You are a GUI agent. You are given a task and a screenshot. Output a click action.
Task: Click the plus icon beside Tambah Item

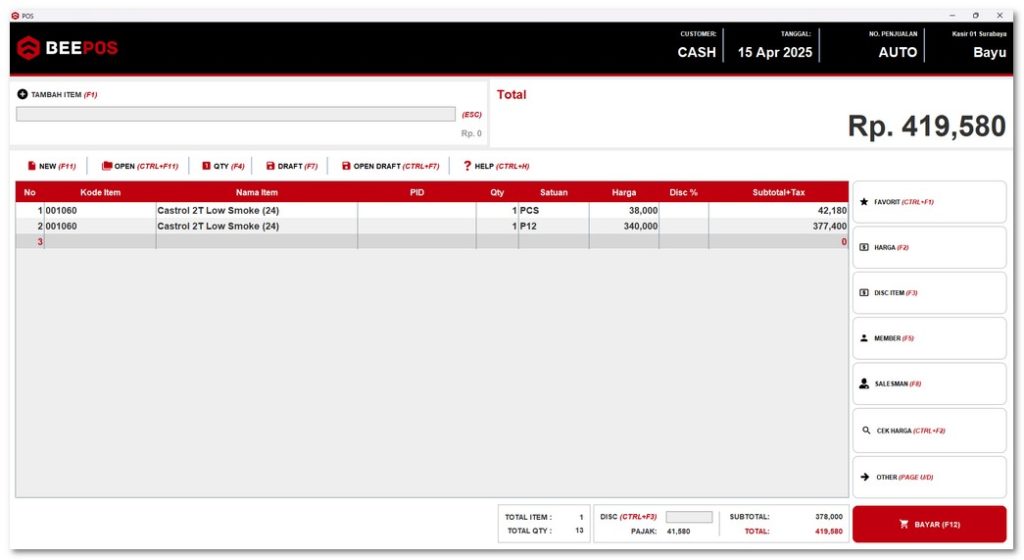pos(22,94)
